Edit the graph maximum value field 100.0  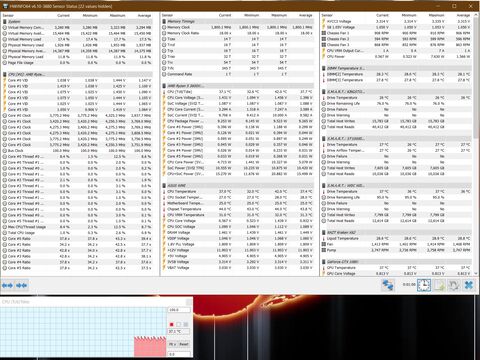tap(179, 310)
